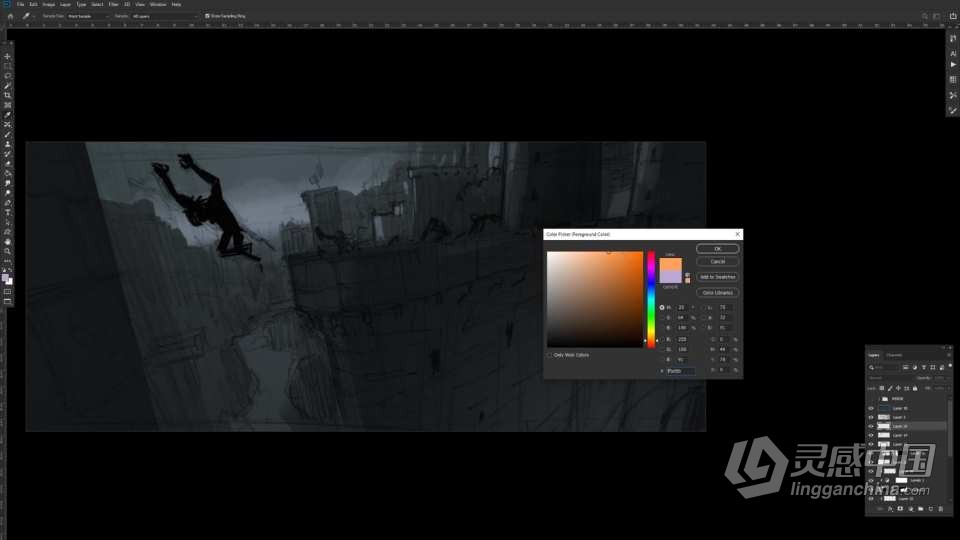The width and height of the screenshot is (960, 540).
Task: Hide the top visible layer eye icon
Action: coord(871,408)
